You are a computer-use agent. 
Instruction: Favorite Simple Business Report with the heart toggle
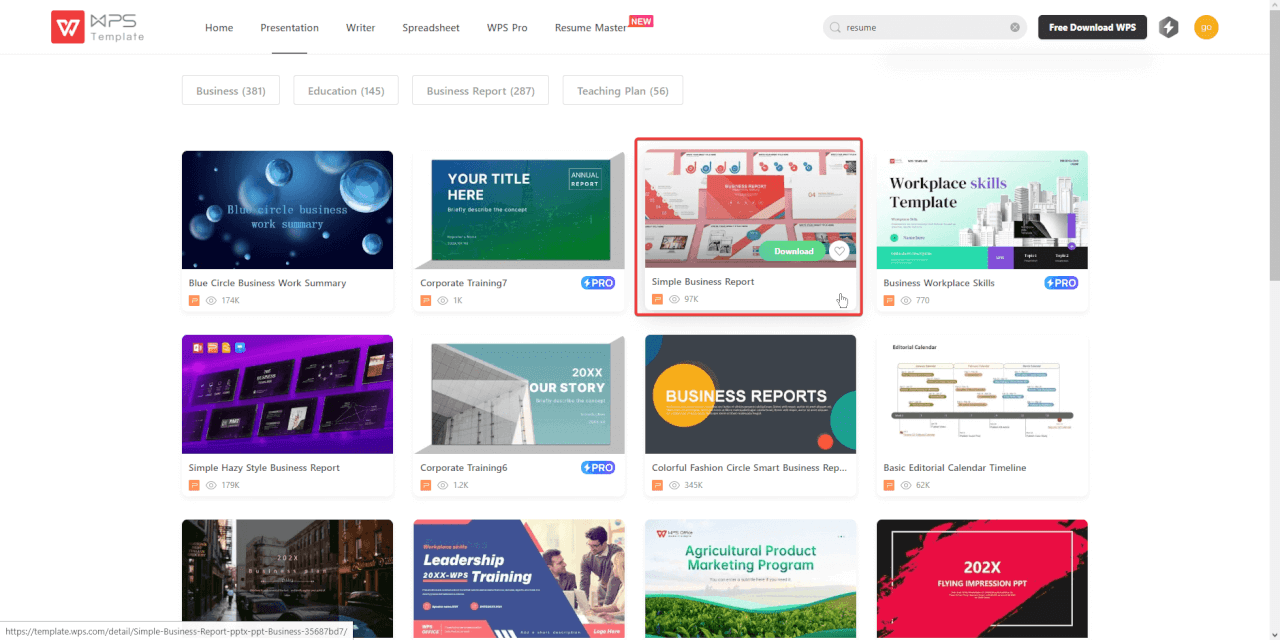click(x=839, y=251)
